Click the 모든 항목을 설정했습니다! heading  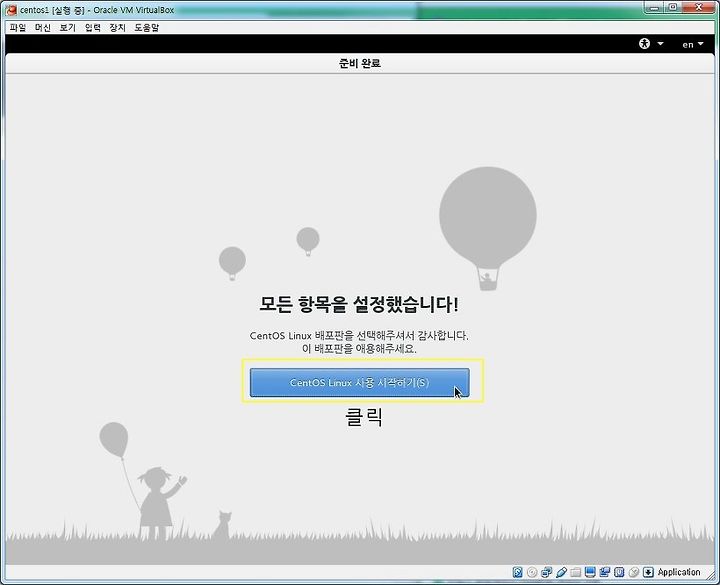pos(359,304)
